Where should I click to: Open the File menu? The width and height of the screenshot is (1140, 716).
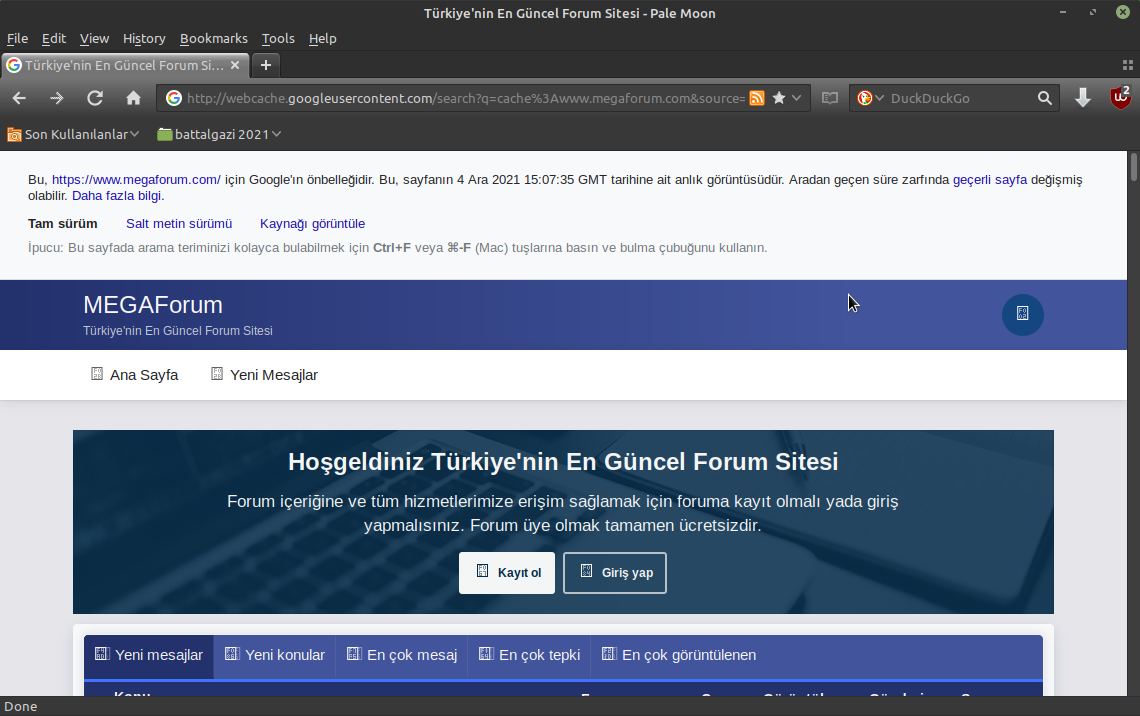[17, 39]
